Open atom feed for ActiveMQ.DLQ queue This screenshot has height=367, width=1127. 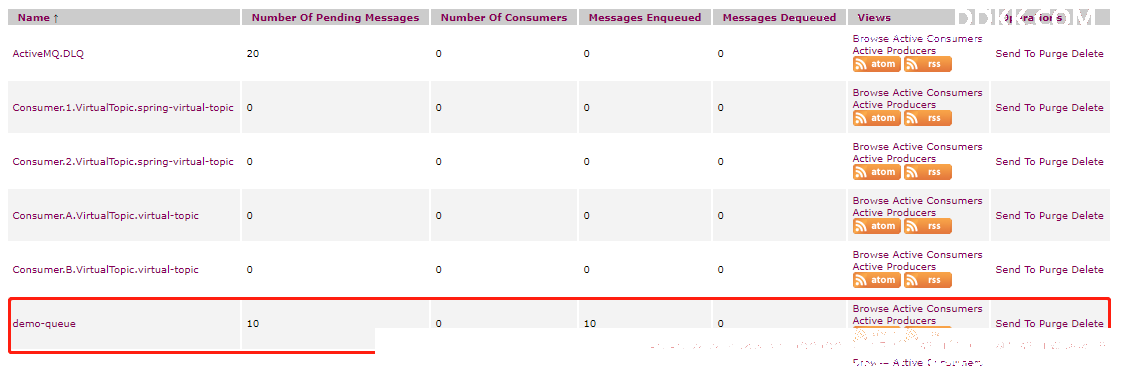(876, 64)
